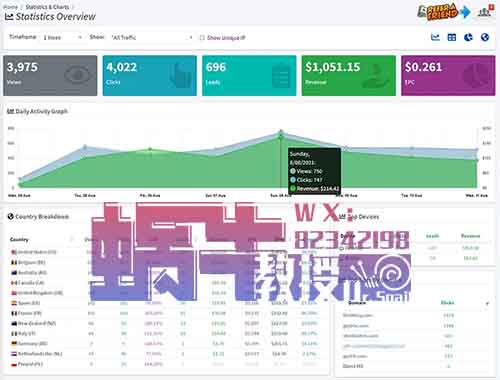The image size is (500, 380).
Task: Click the pie icon on EPC card
Action: [x=477, y=75]
